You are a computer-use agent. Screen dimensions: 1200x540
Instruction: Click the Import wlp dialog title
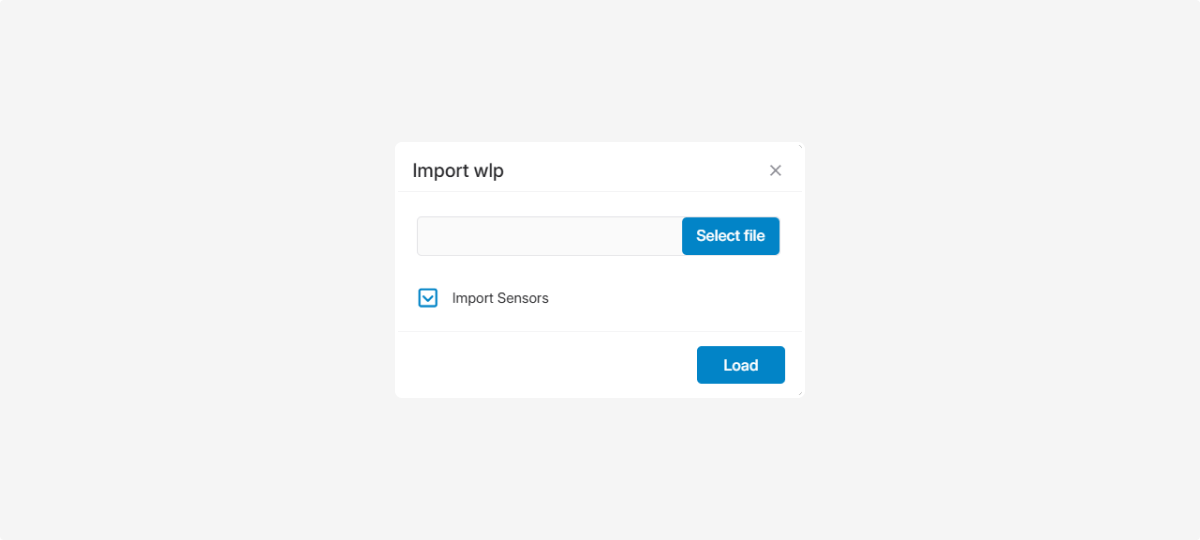458,171
